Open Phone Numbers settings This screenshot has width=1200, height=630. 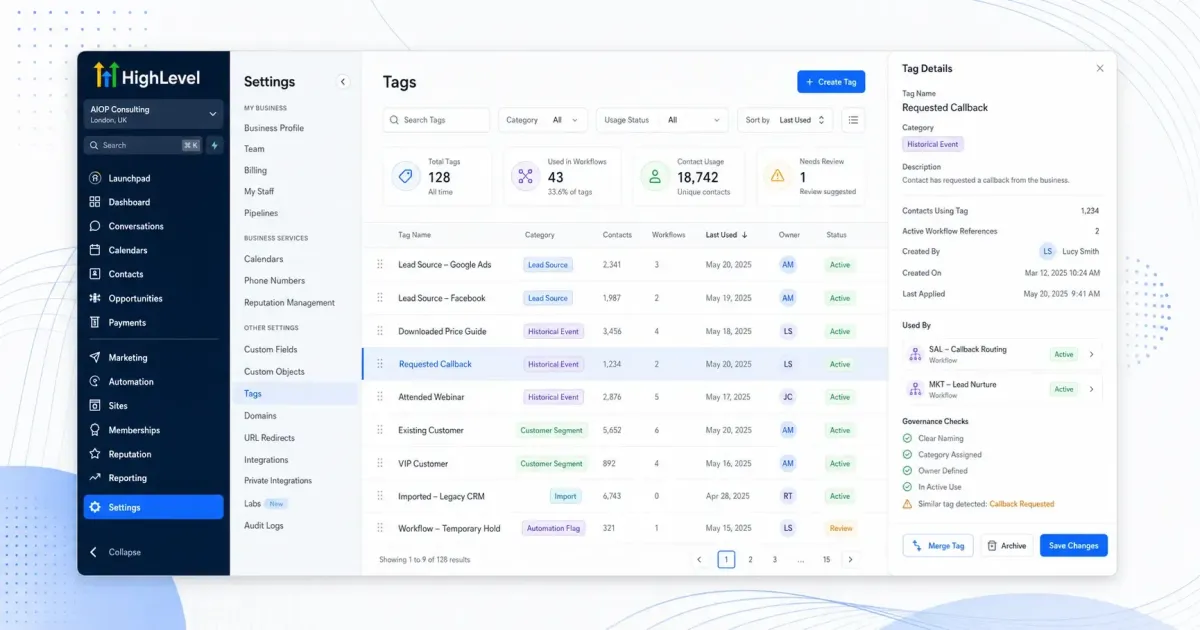(274, 281)
